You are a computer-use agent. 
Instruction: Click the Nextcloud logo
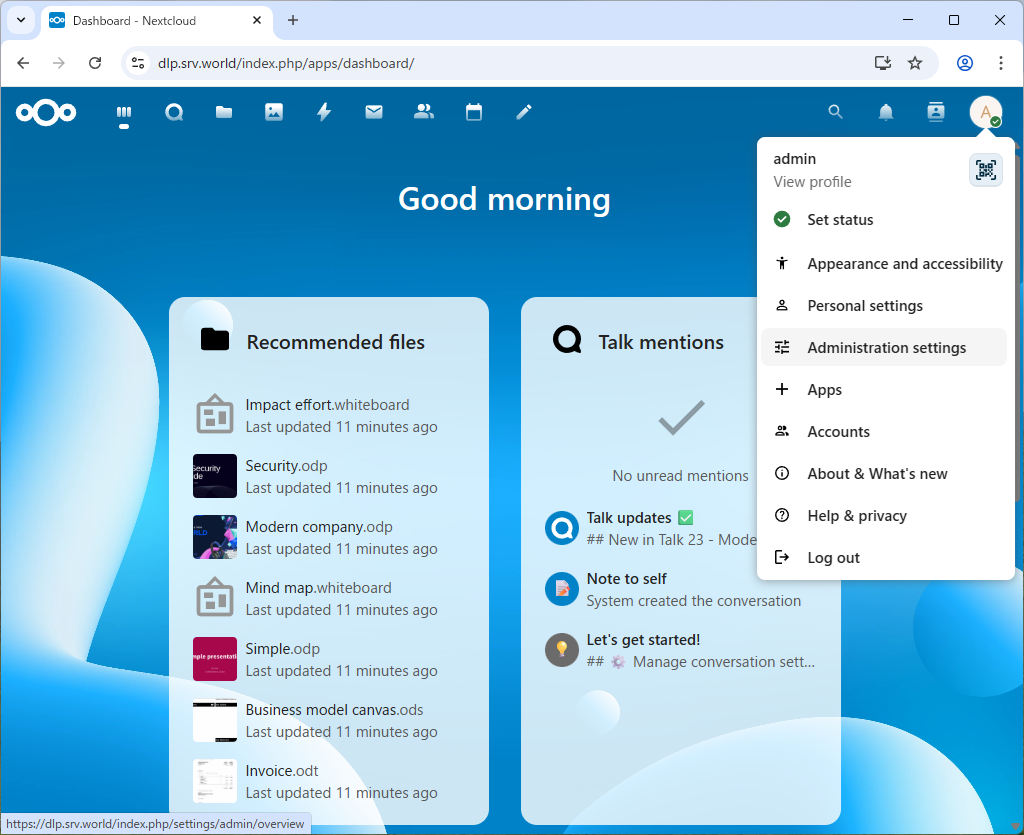[x=46, y=113]
